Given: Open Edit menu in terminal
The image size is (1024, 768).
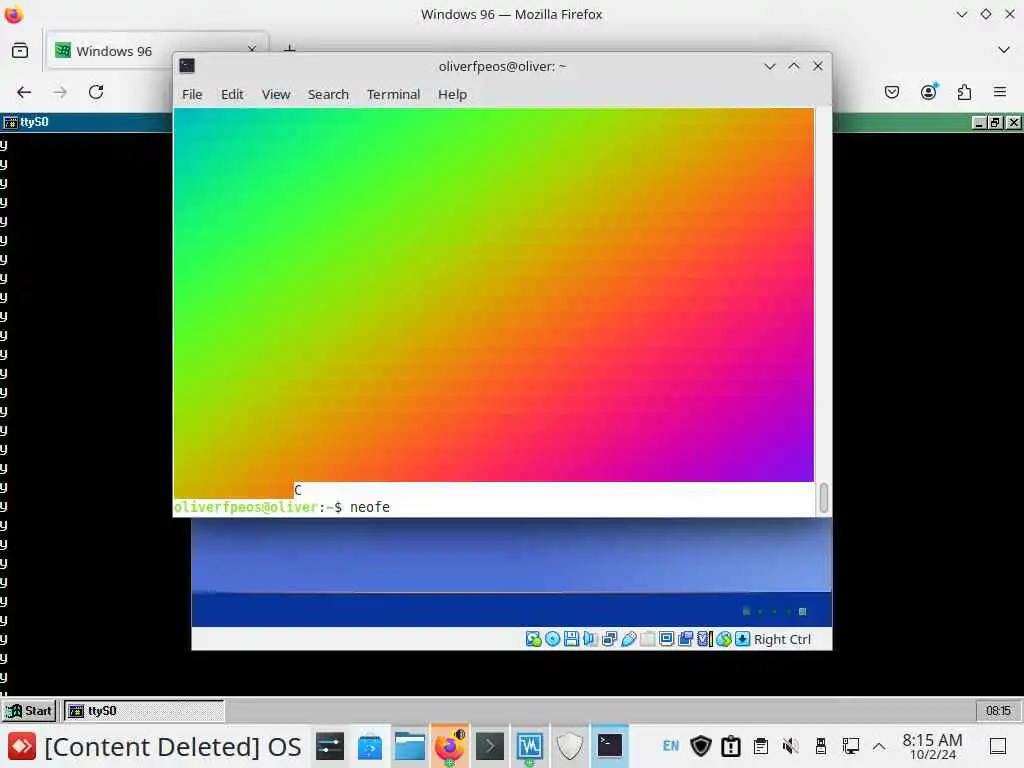Looking at the screenshot, I should click(x=232, y=95).
